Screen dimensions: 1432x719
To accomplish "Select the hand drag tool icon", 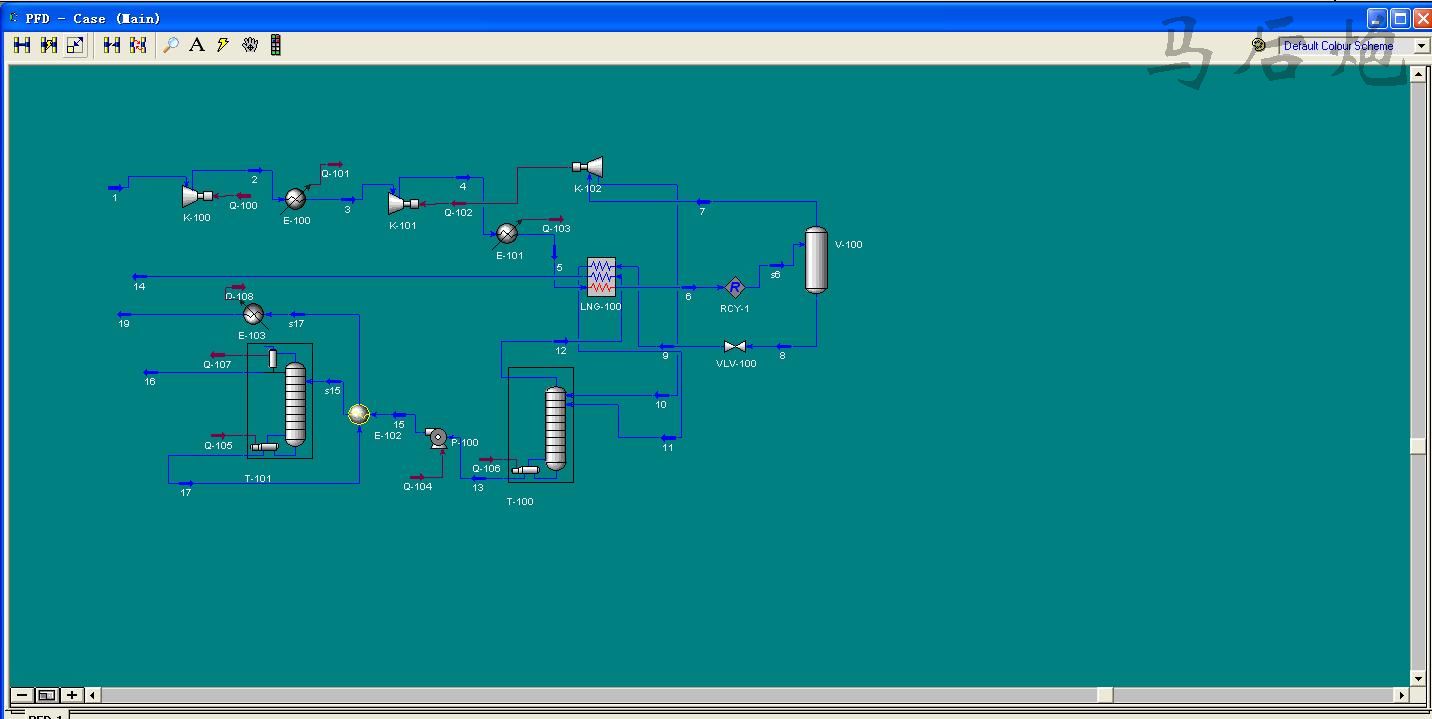I will pos(250,45).
